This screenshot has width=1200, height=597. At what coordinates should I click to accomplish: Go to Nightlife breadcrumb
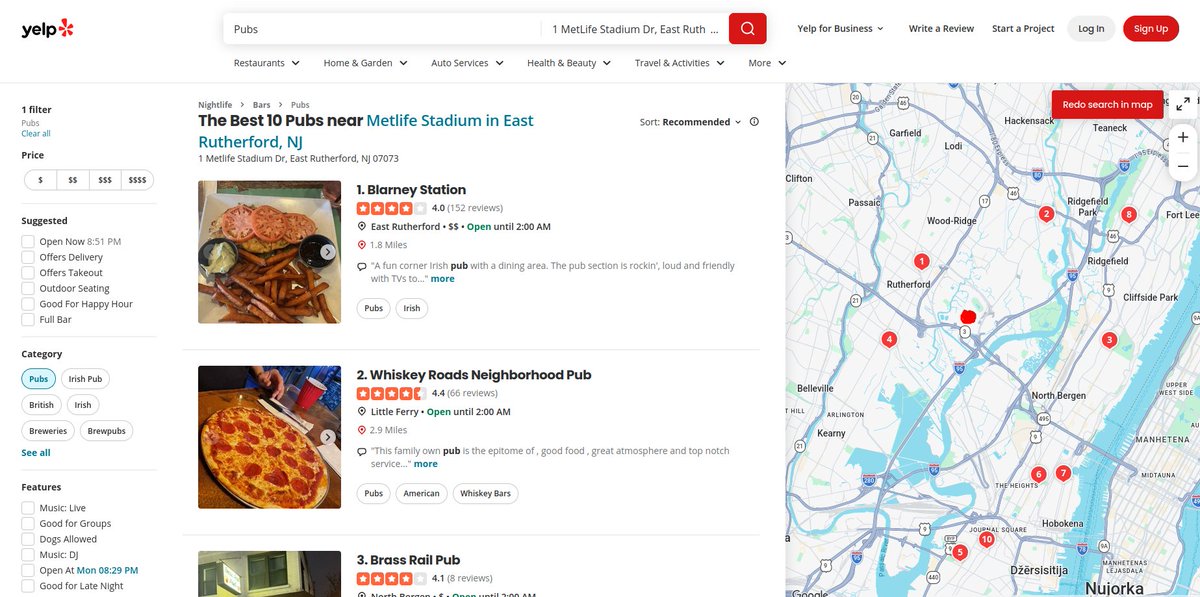coord(215,105)
